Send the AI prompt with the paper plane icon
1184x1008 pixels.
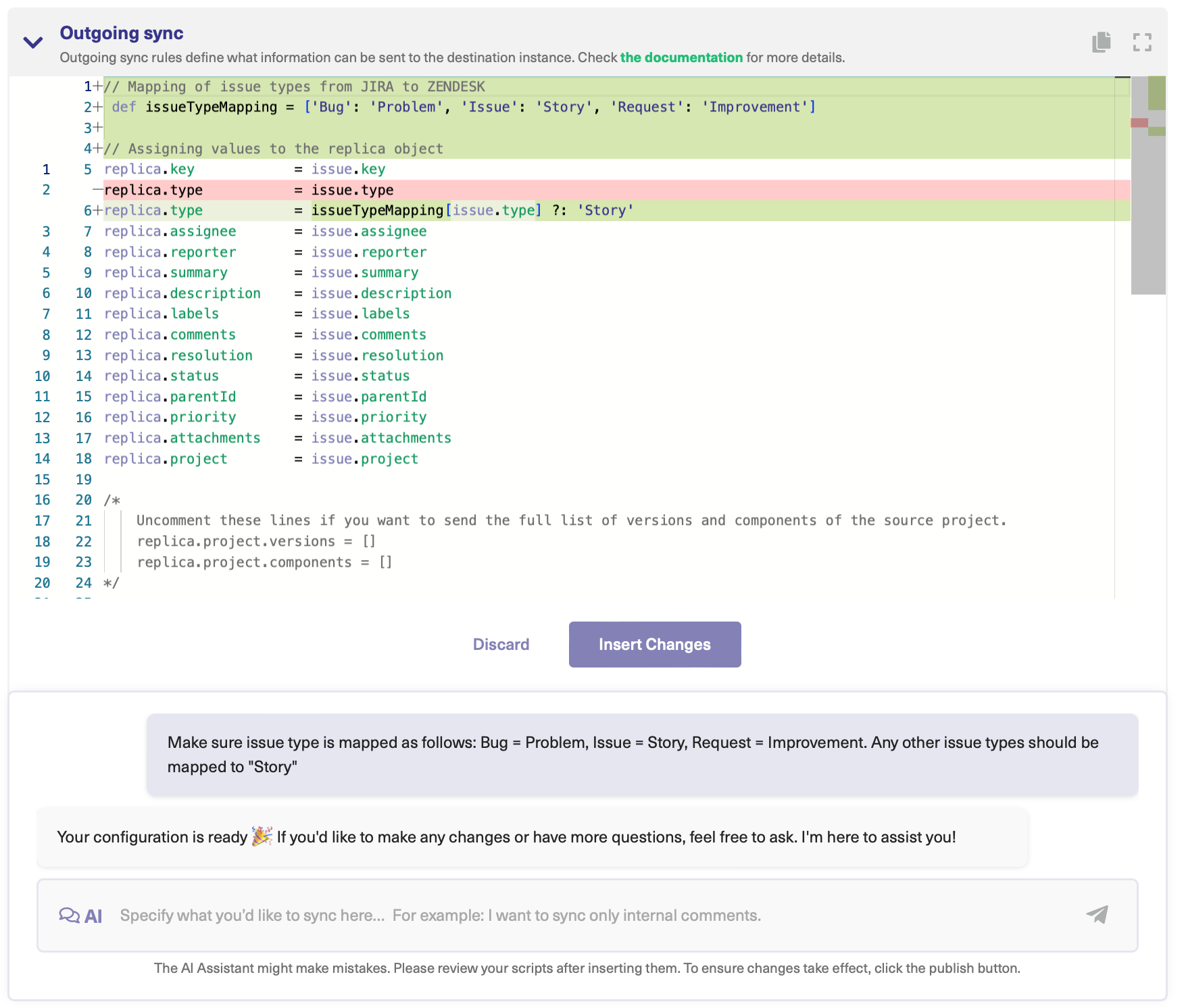pos(1097,915)
